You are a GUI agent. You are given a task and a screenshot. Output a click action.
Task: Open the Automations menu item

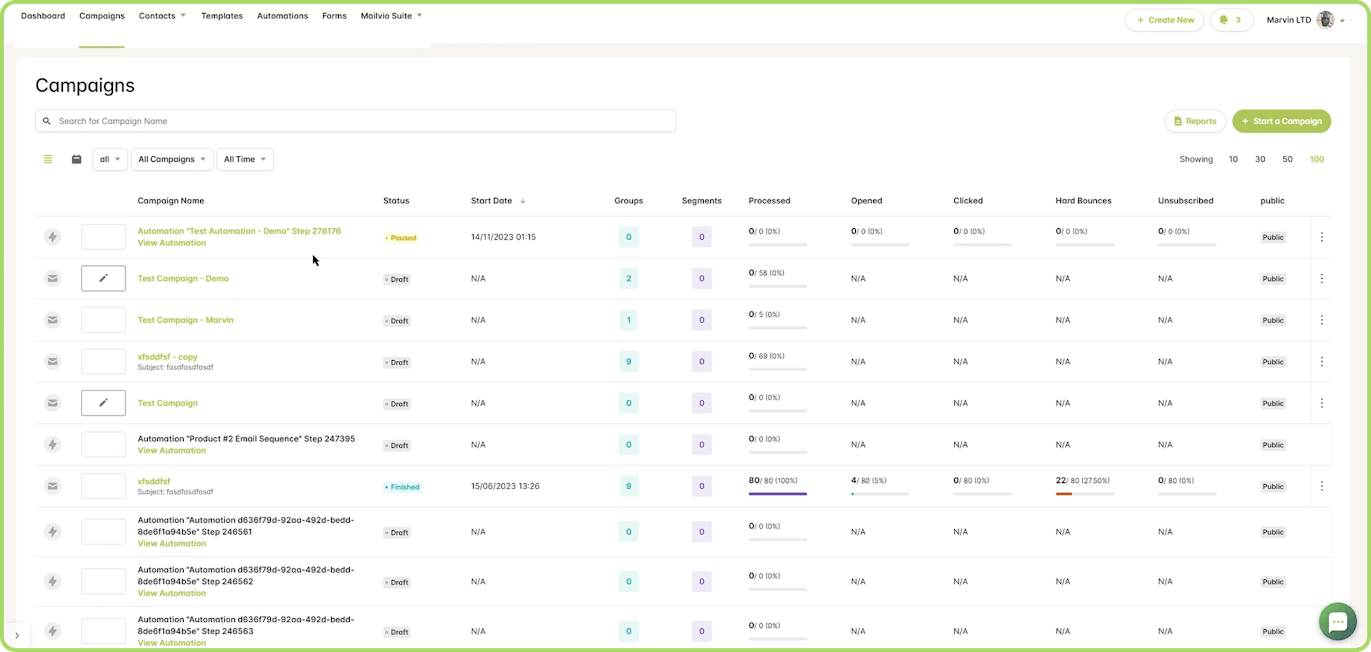tap(282, 16)
